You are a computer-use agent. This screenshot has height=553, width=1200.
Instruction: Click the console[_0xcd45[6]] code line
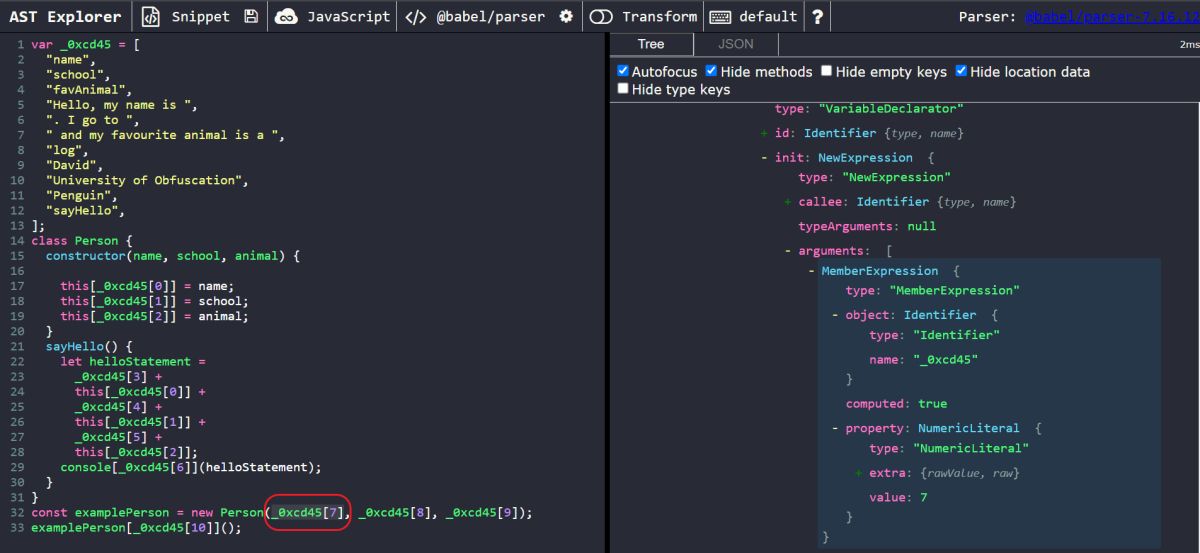pos(191,467)
